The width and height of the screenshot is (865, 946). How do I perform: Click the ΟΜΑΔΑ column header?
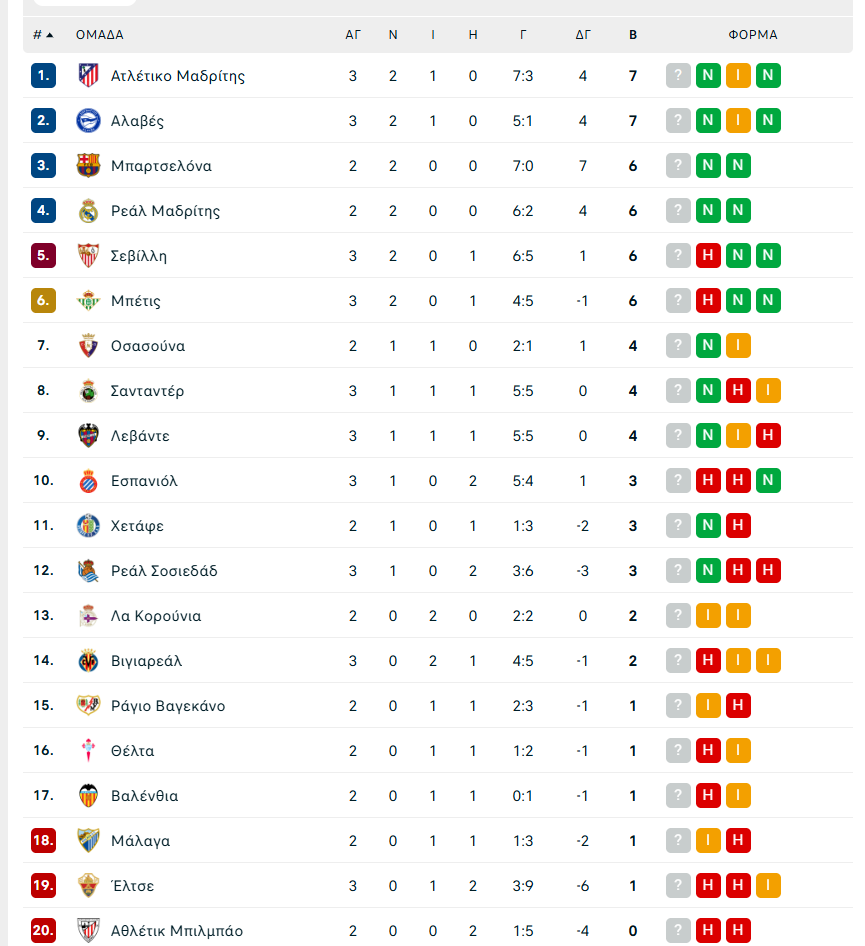coord(100,35)
